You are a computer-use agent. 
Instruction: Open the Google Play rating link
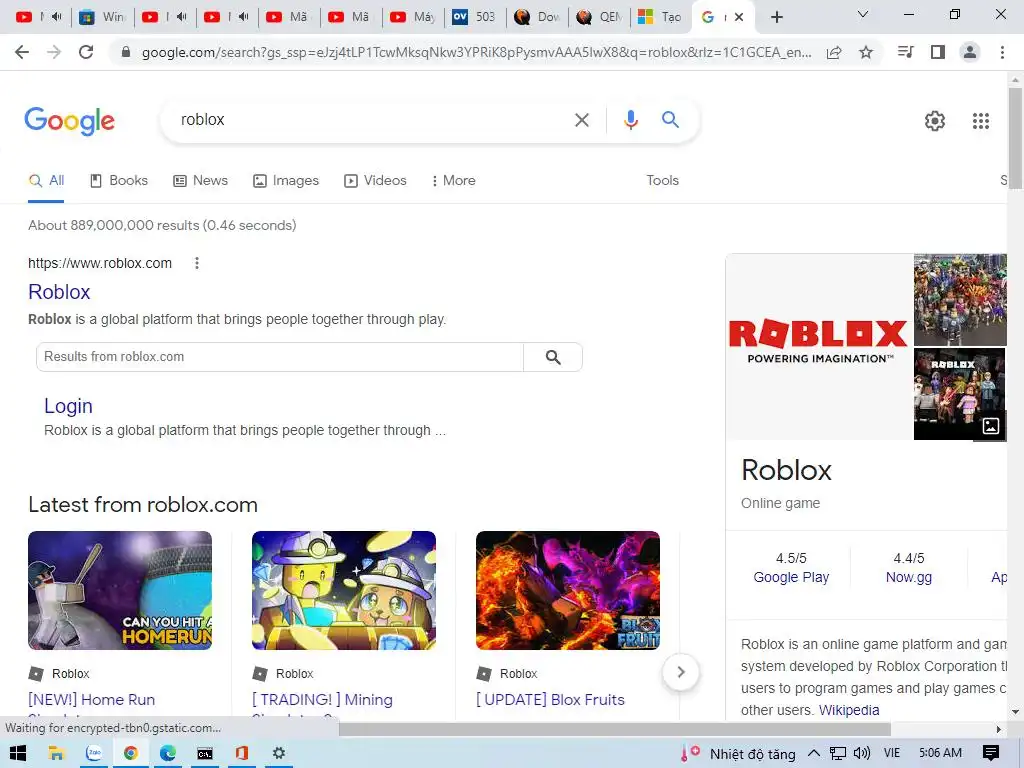coord(791,577)
